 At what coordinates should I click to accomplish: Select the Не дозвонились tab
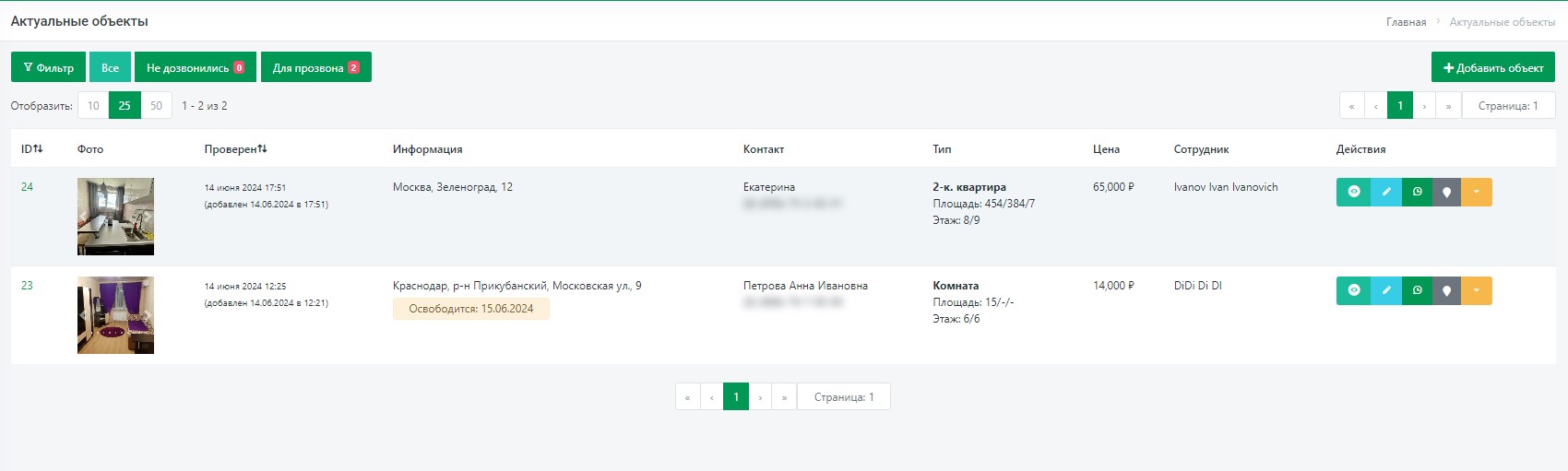(196, 67)
